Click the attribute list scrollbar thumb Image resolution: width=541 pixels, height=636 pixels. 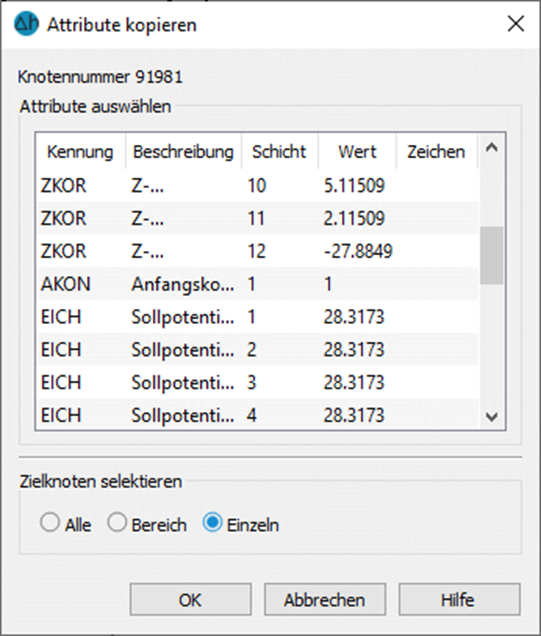(492, 255)
